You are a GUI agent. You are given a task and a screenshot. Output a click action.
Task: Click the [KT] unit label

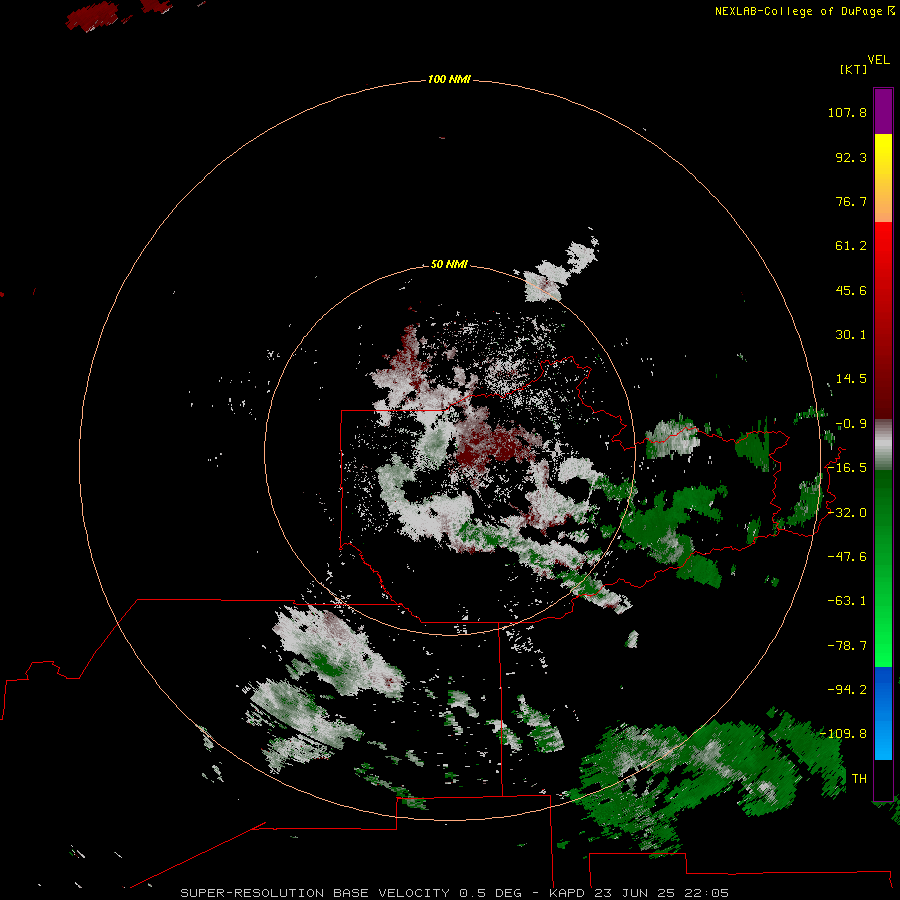coord(853,69)
